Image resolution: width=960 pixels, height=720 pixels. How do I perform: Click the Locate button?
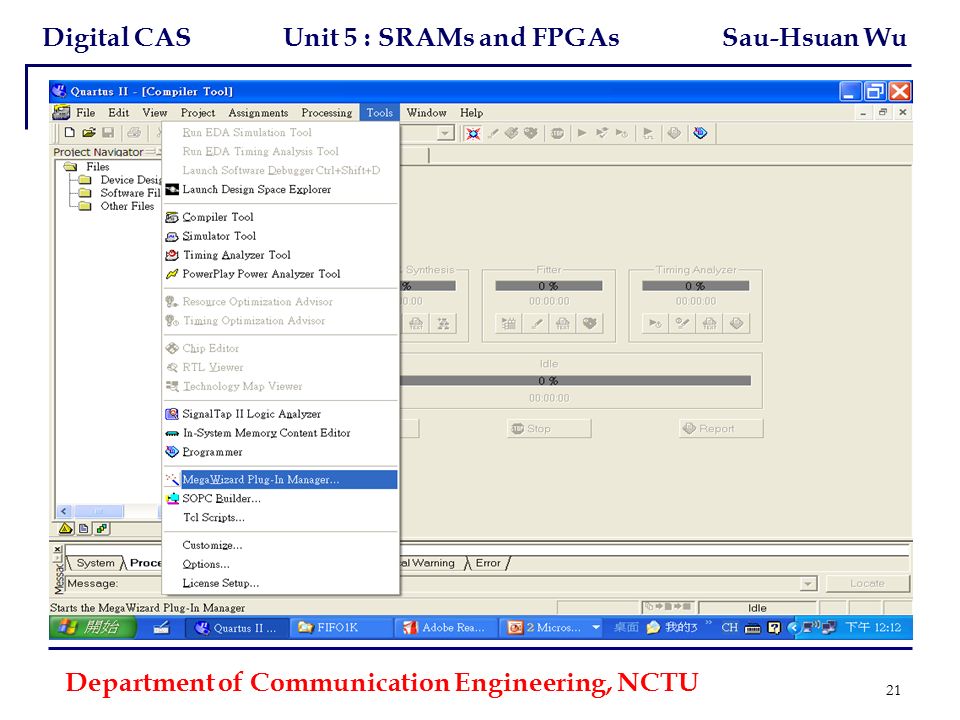pos(867,583)
